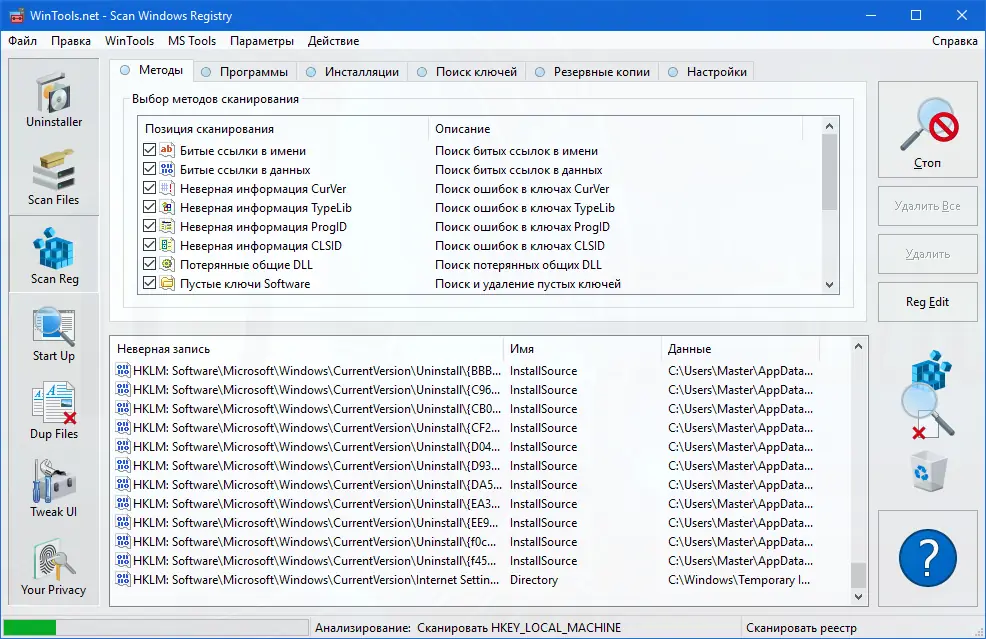Click icon of Пустые ключи Software row
Viewport: 986px width, 639px height.
tap(167, 283)
